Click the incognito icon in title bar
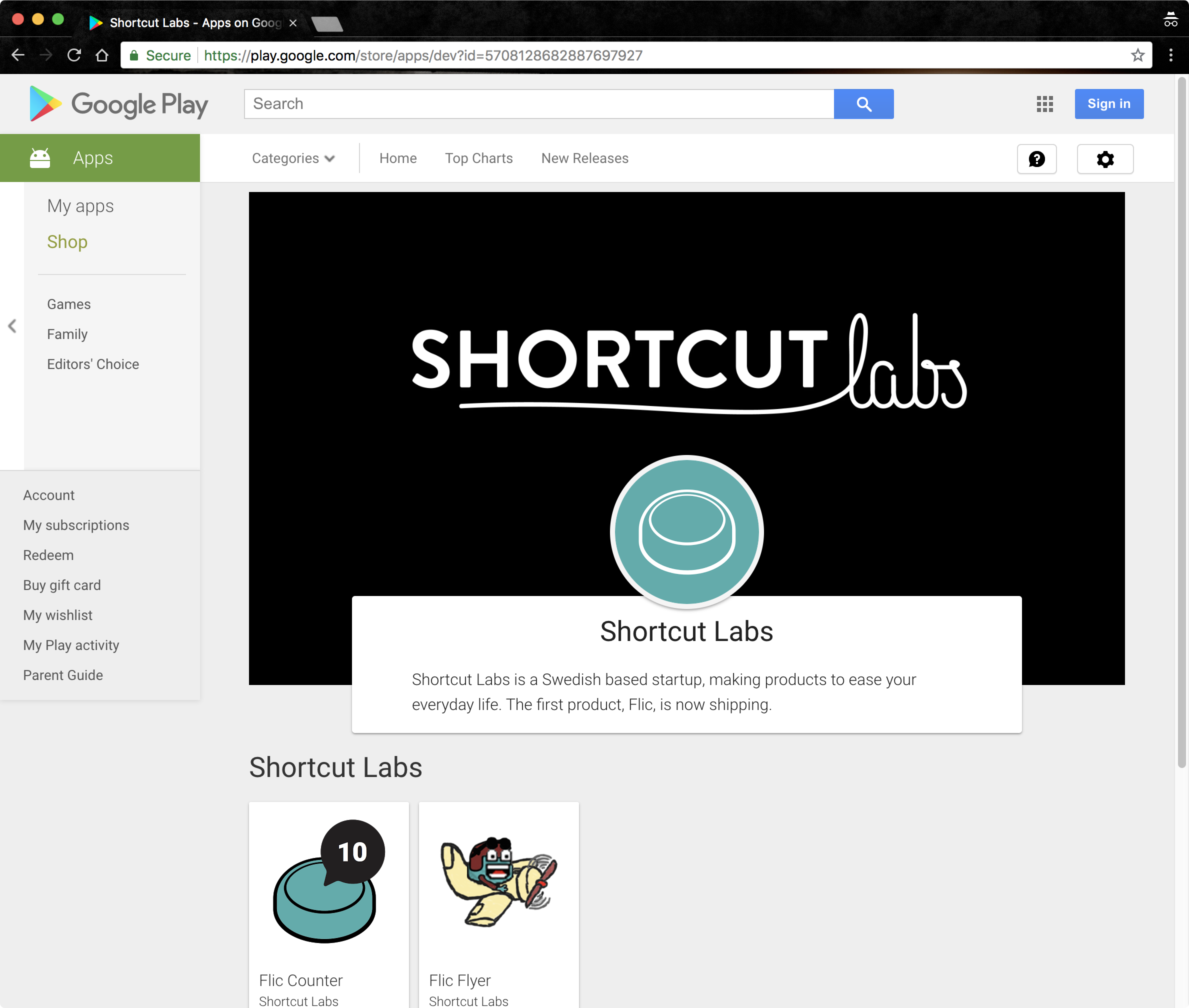Viewport: 1189px width, 1008px height. pos(1170,19)
